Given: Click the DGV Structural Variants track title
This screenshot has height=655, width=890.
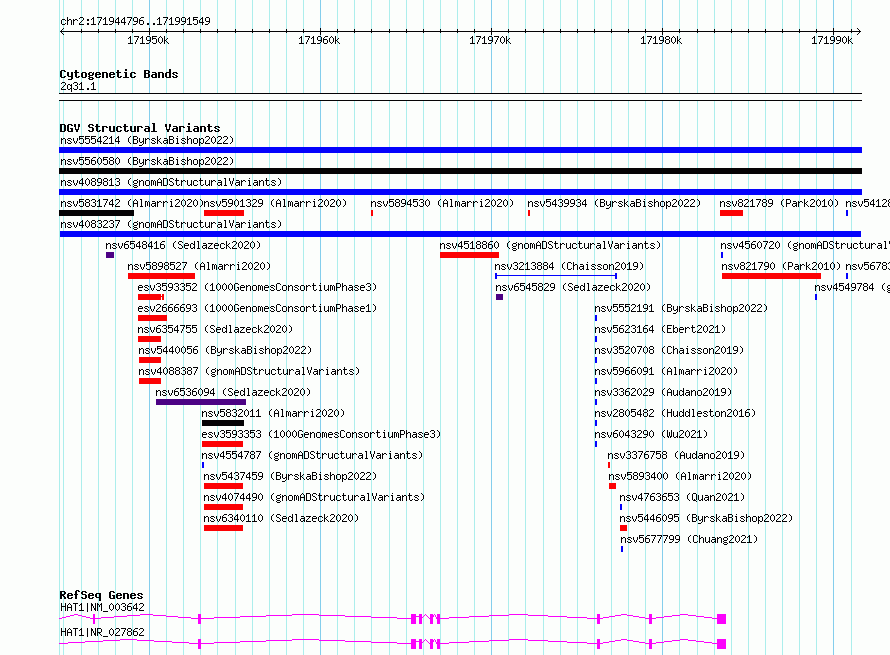Looking at the screenshot, I should (x=140, y=128).
